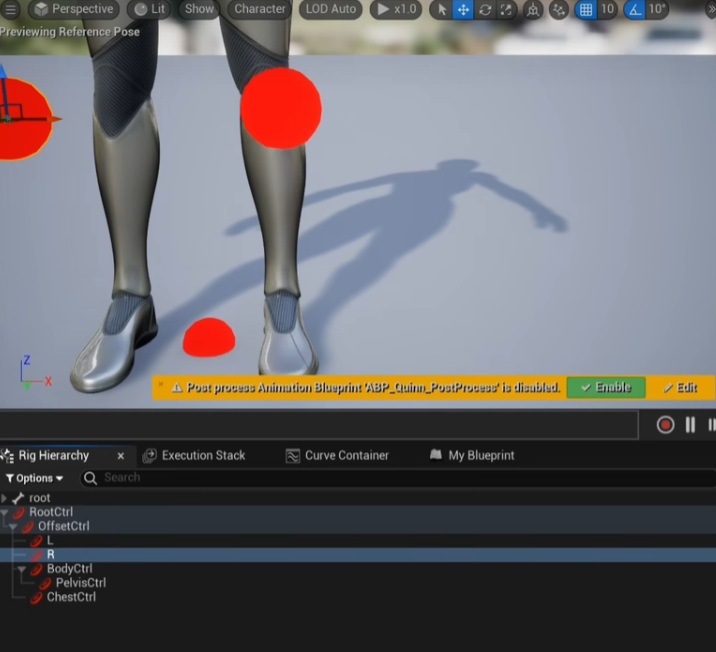
Task: Select the translate (move) tool icon
Action: pyautogui.click(x=463, y=9)
